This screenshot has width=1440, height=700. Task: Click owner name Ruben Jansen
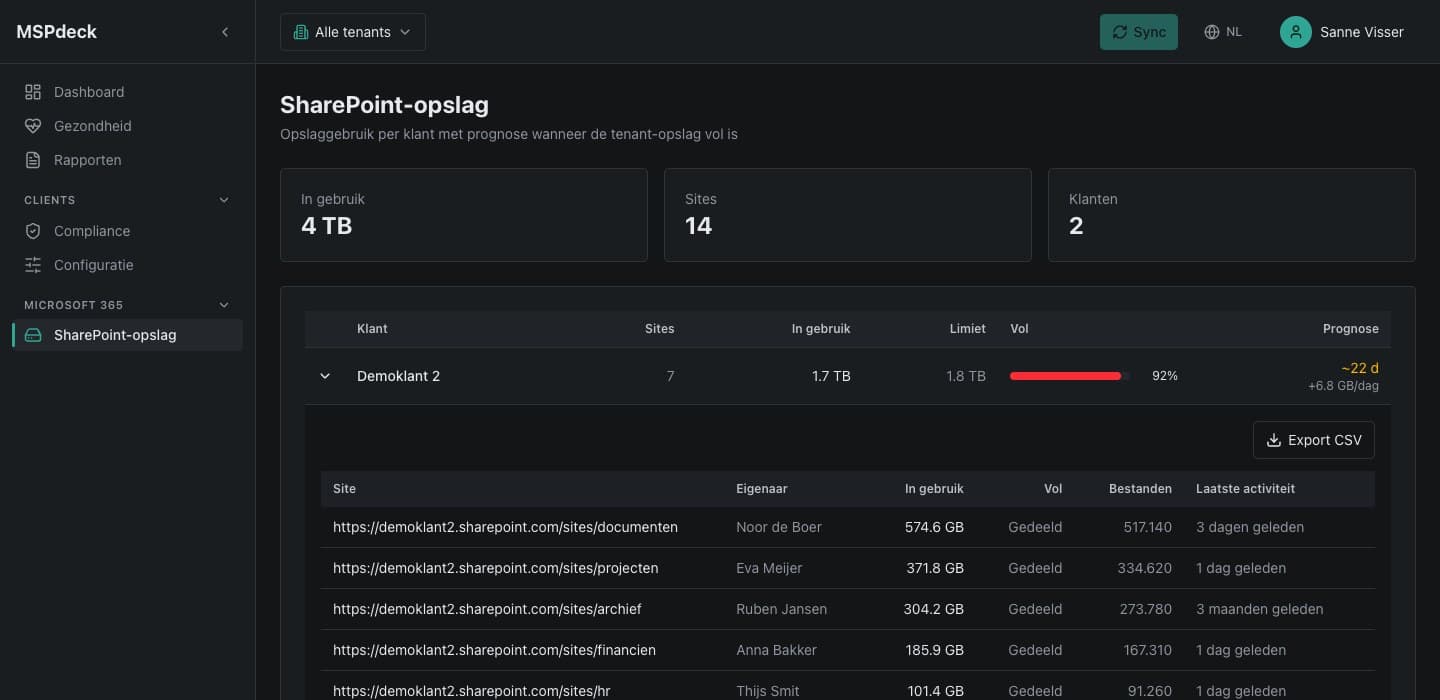point(781,609)
